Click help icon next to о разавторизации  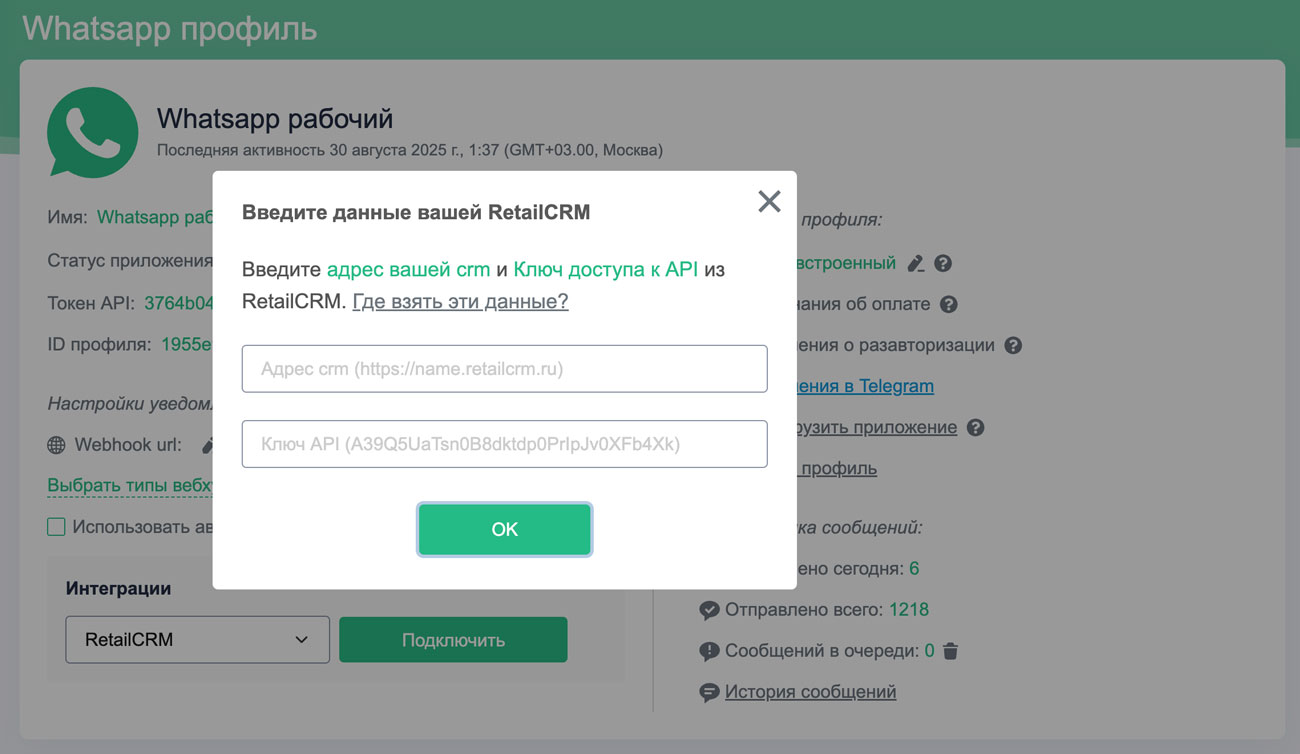1013,345
